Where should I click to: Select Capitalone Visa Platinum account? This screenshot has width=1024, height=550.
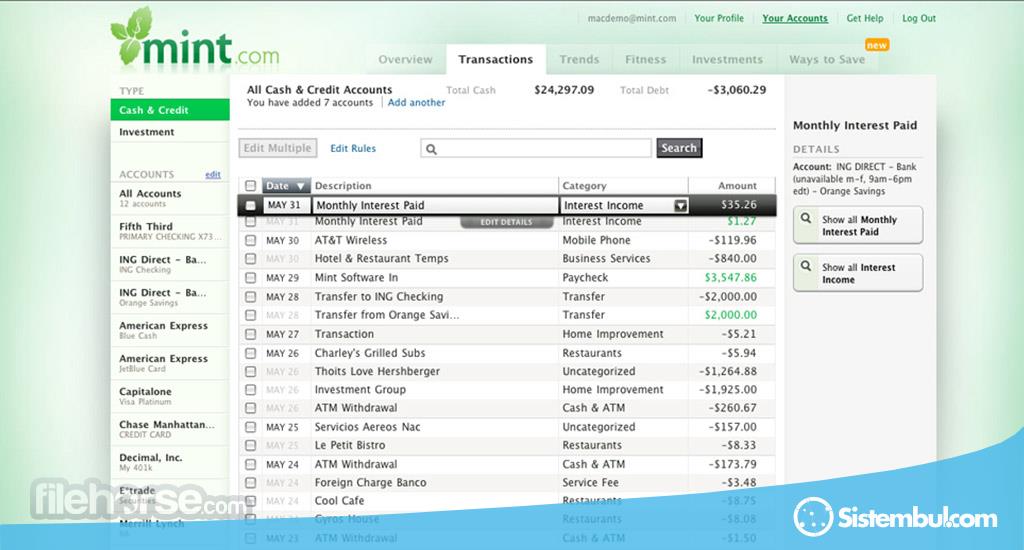[170, 396]
